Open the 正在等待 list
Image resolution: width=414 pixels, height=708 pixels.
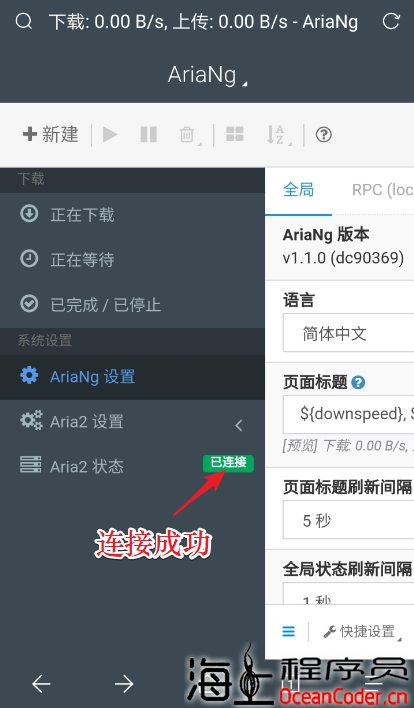pos(132,260)
